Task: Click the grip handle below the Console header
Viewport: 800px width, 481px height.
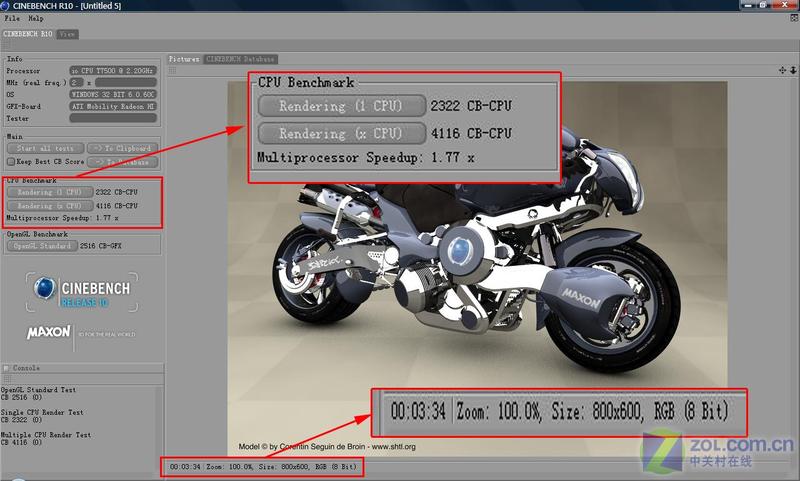Action: pos(7,378)
